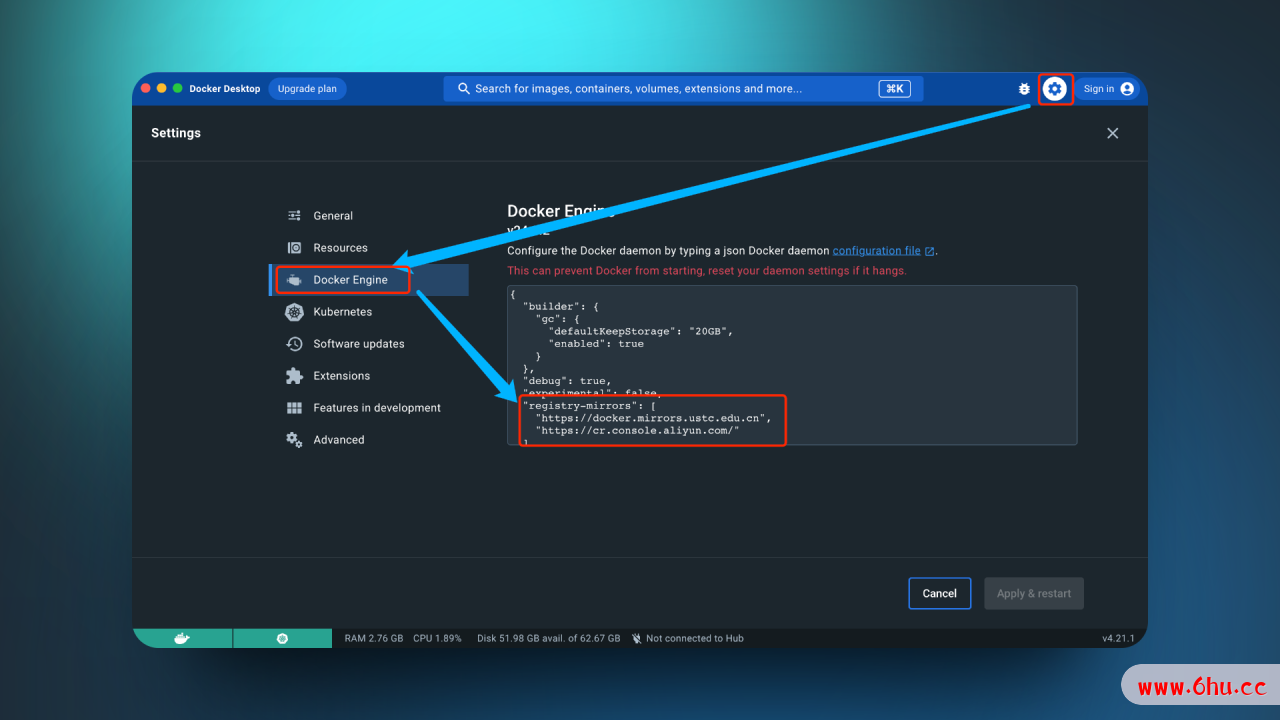Viewport: 1280px width, 720px height.
Task: Open the configuration file link
Action: click(877, 251)
